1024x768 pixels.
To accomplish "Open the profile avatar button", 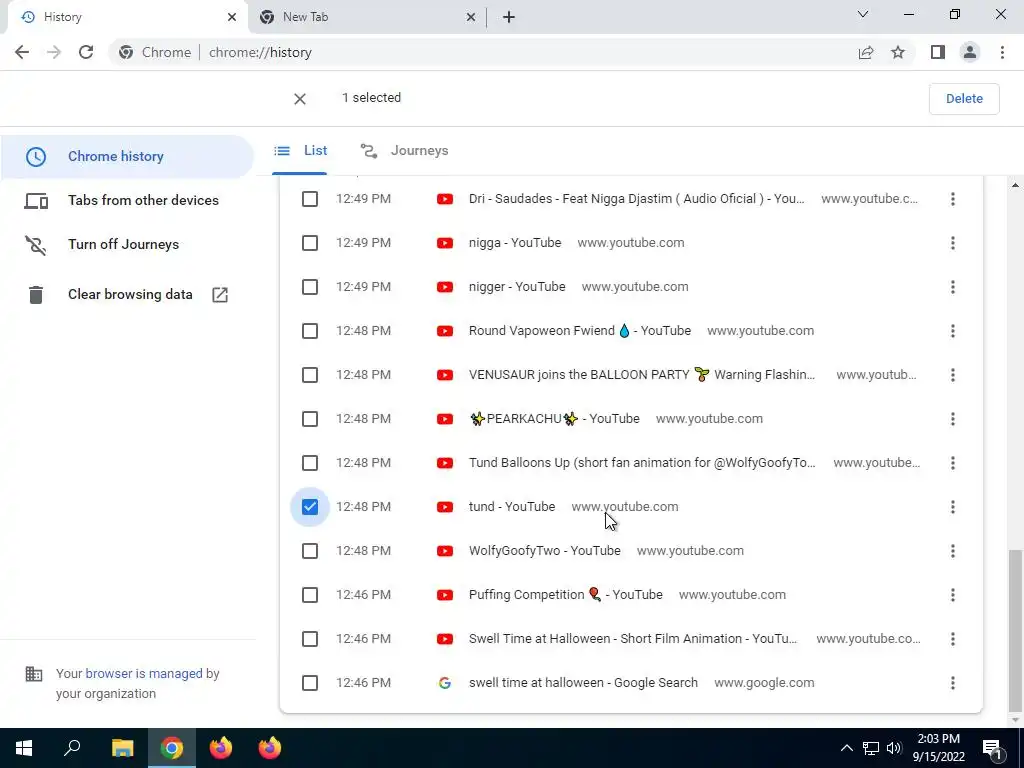I will 970,52.
